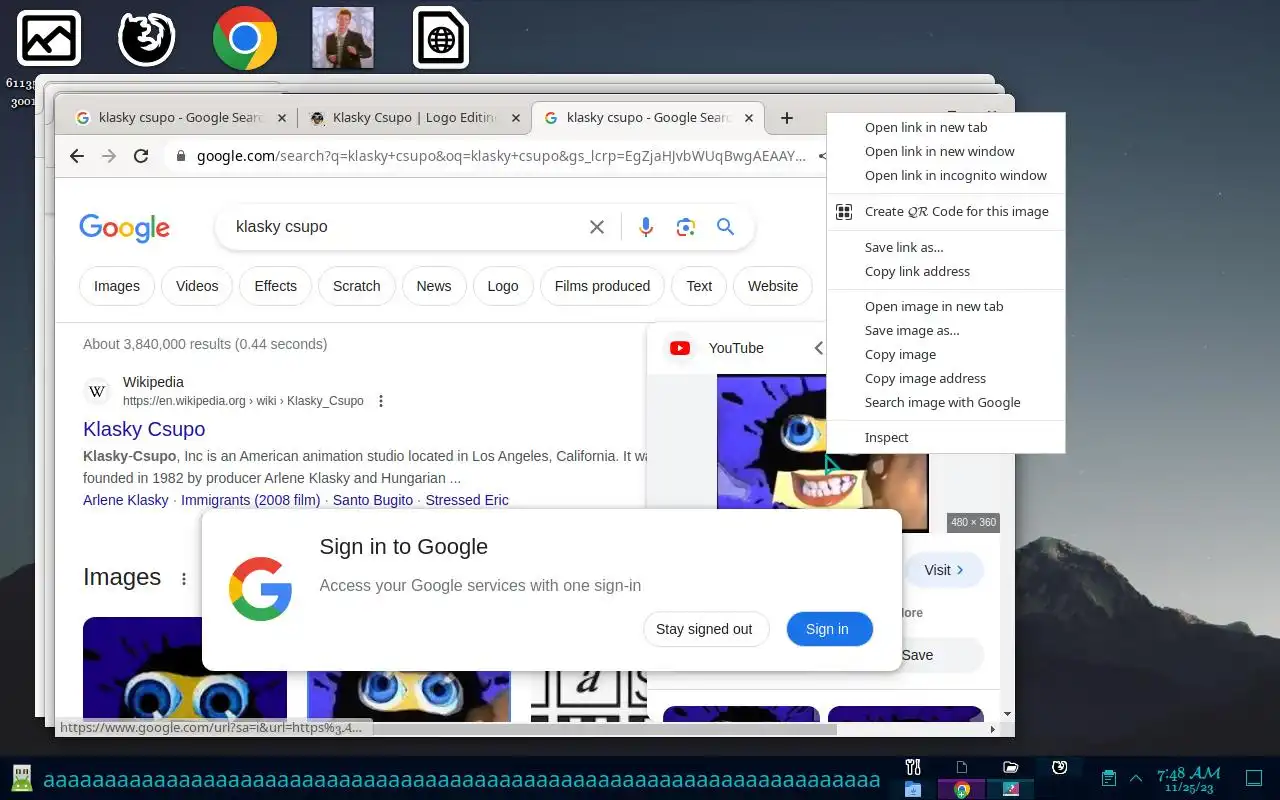Open the Santo Bugito link
The width and height of the screenshot is (1280, 800).
(x=373, y=500)
